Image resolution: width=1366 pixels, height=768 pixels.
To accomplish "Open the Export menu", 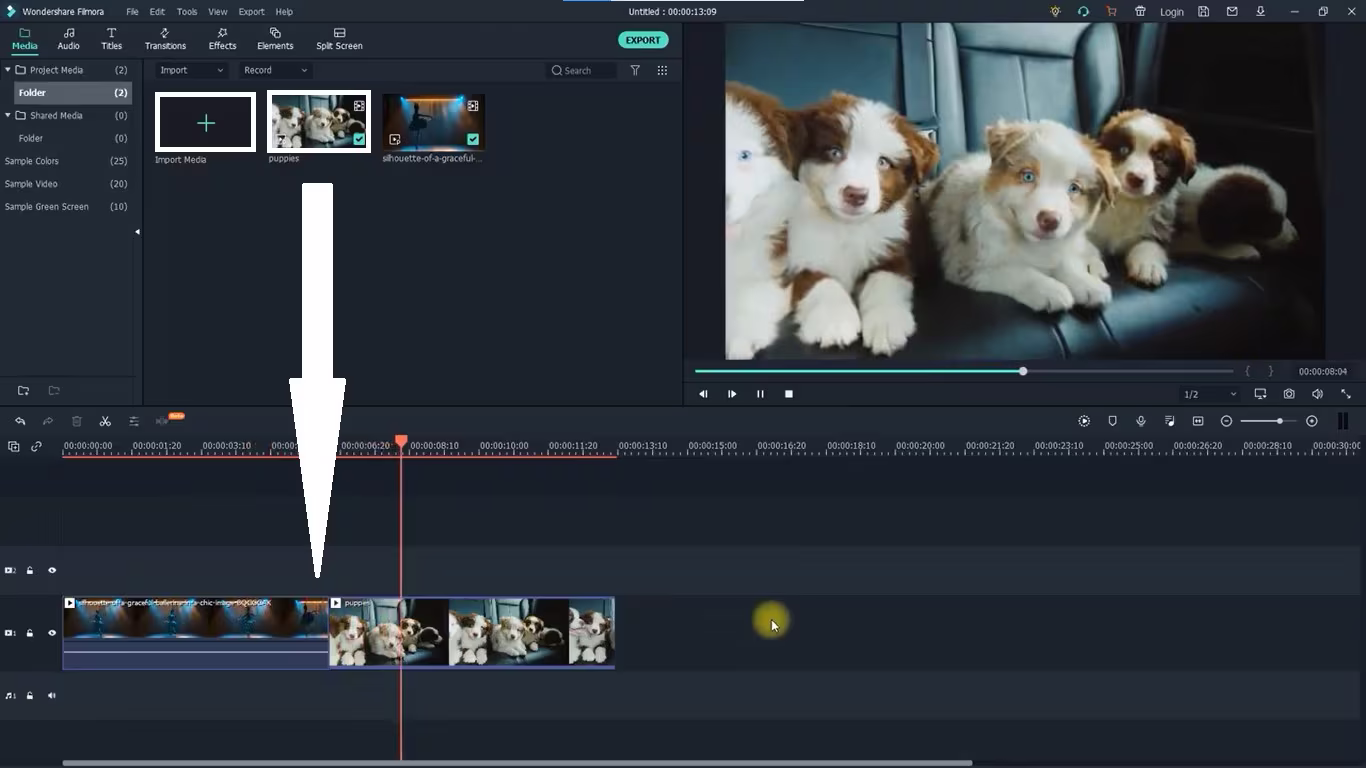I will (251, 12).
